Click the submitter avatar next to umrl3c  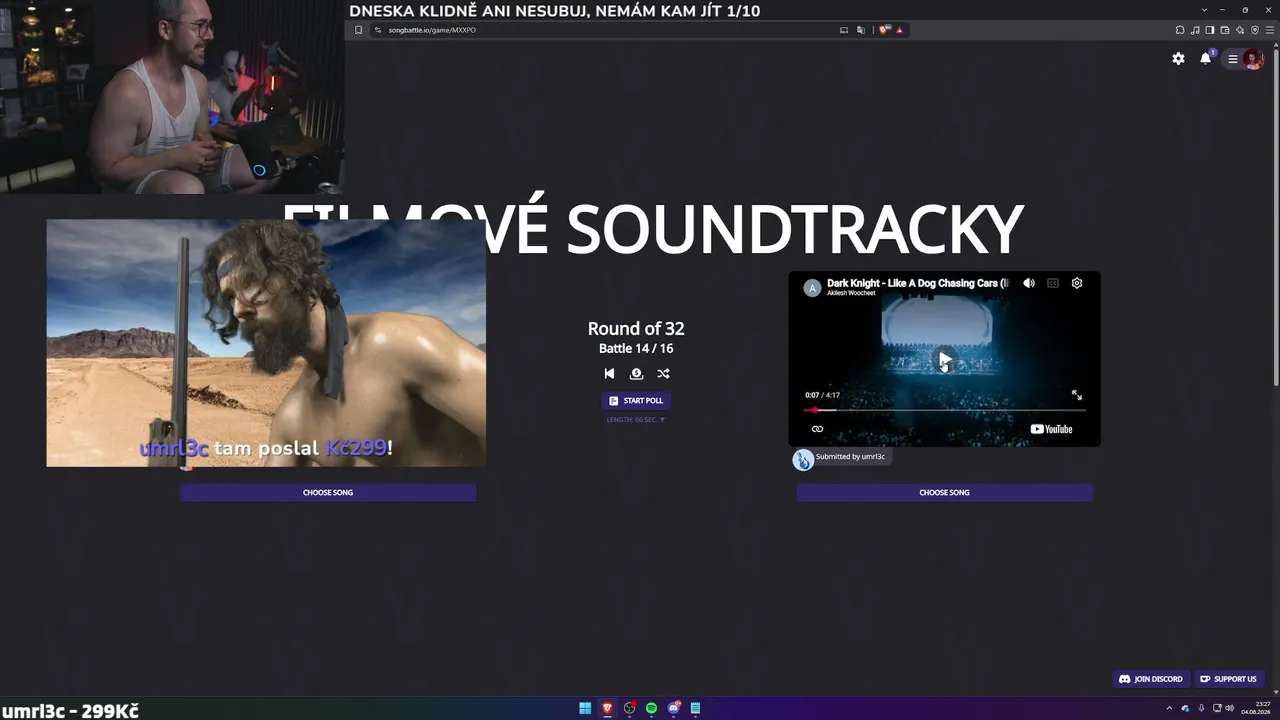[x=803, y=460]
